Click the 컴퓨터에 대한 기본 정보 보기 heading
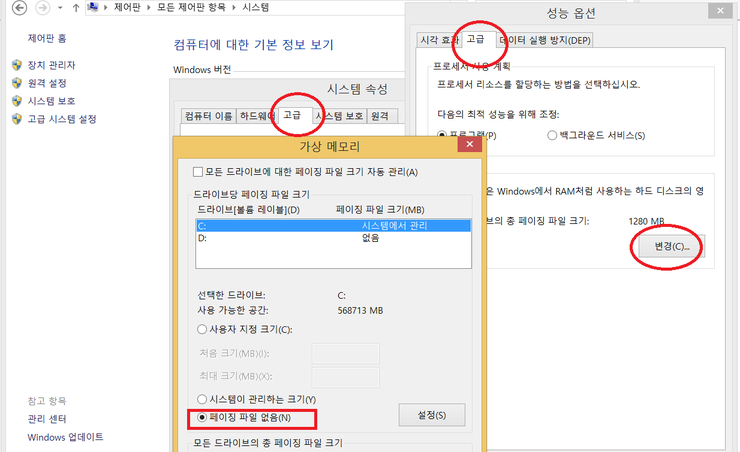The height and width of the screenshot is (452, 740). [253, 45]
